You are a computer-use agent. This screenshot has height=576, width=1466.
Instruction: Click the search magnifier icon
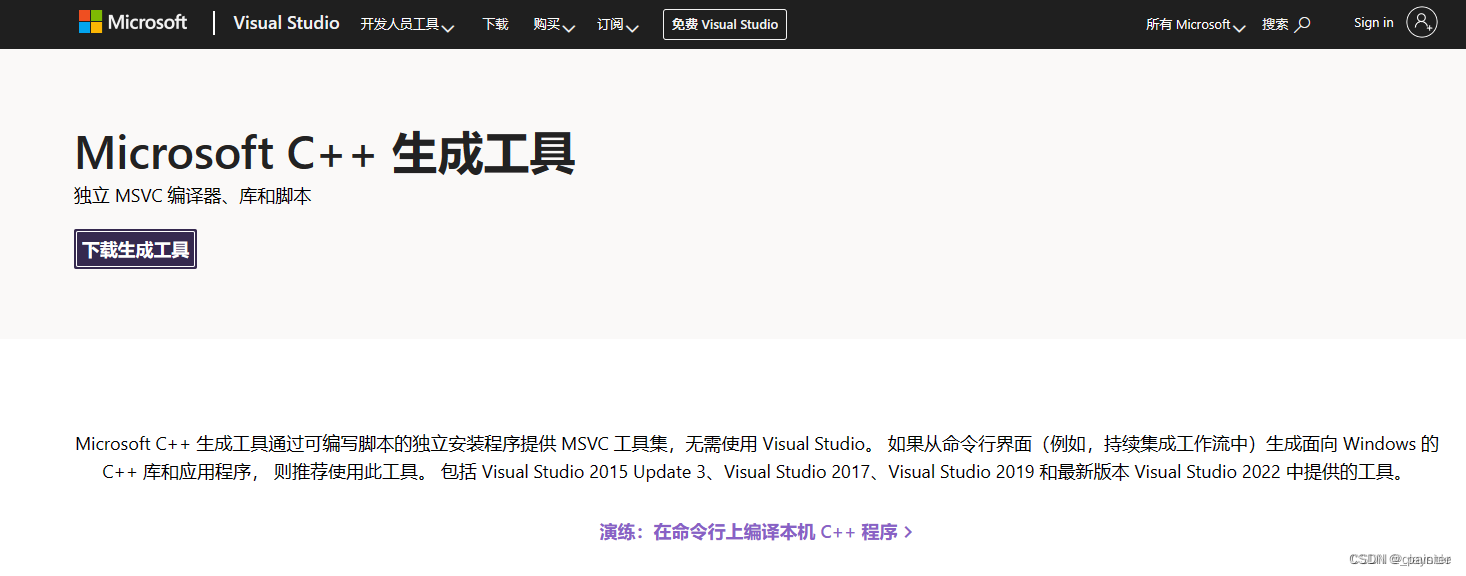point(1302,24)
